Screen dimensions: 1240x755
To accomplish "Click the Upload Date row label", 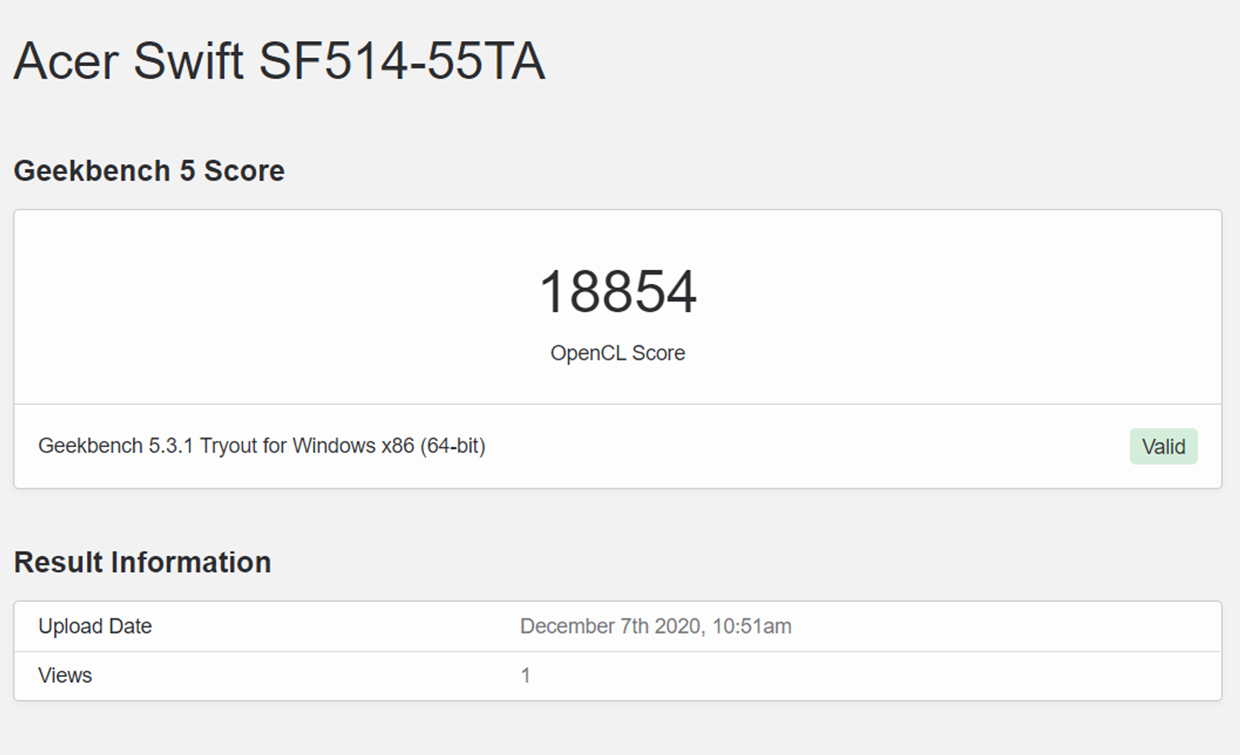I will [95, 627].
